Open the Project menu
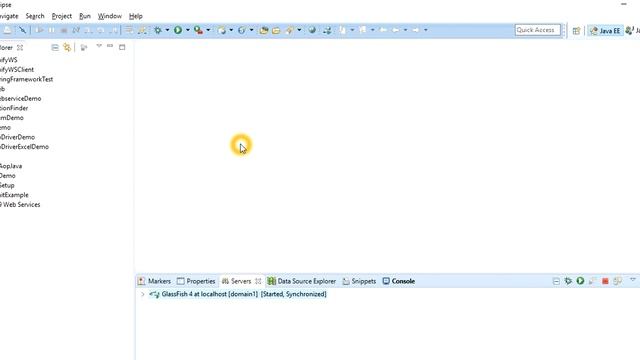Viewport: 640px width, 360px height. [x=62, y=16]
